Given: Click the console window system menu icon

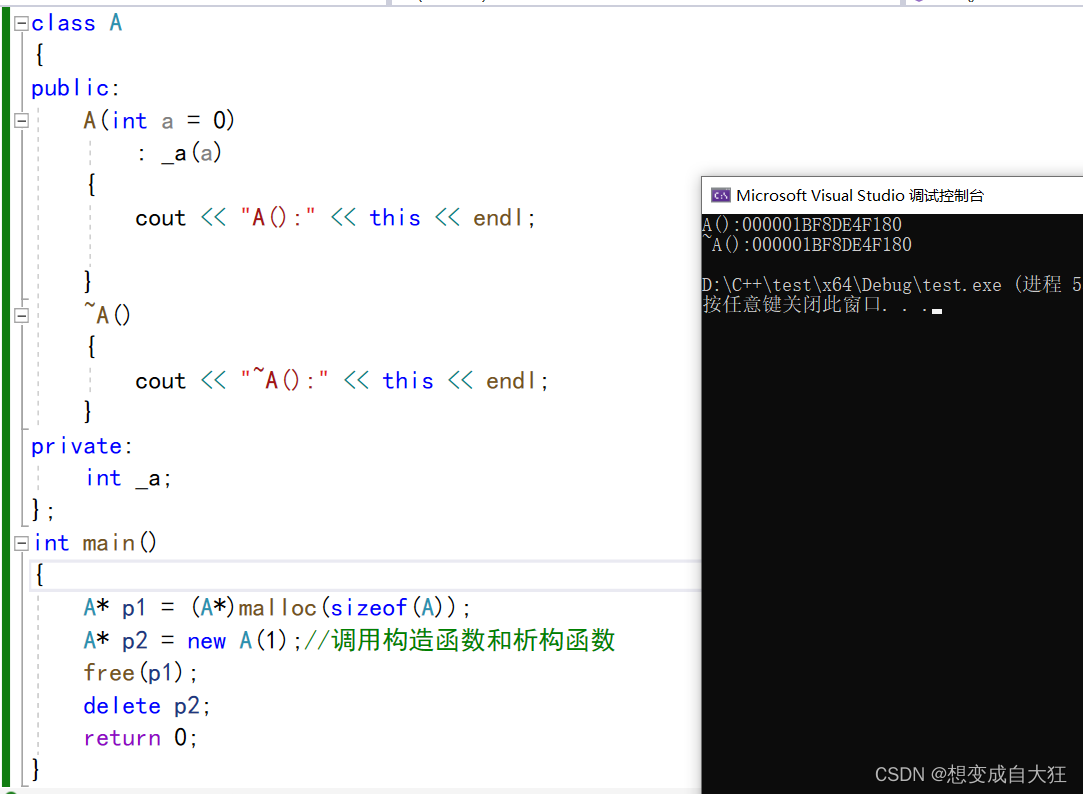Looking at the screenshot, I should [720, 195].
